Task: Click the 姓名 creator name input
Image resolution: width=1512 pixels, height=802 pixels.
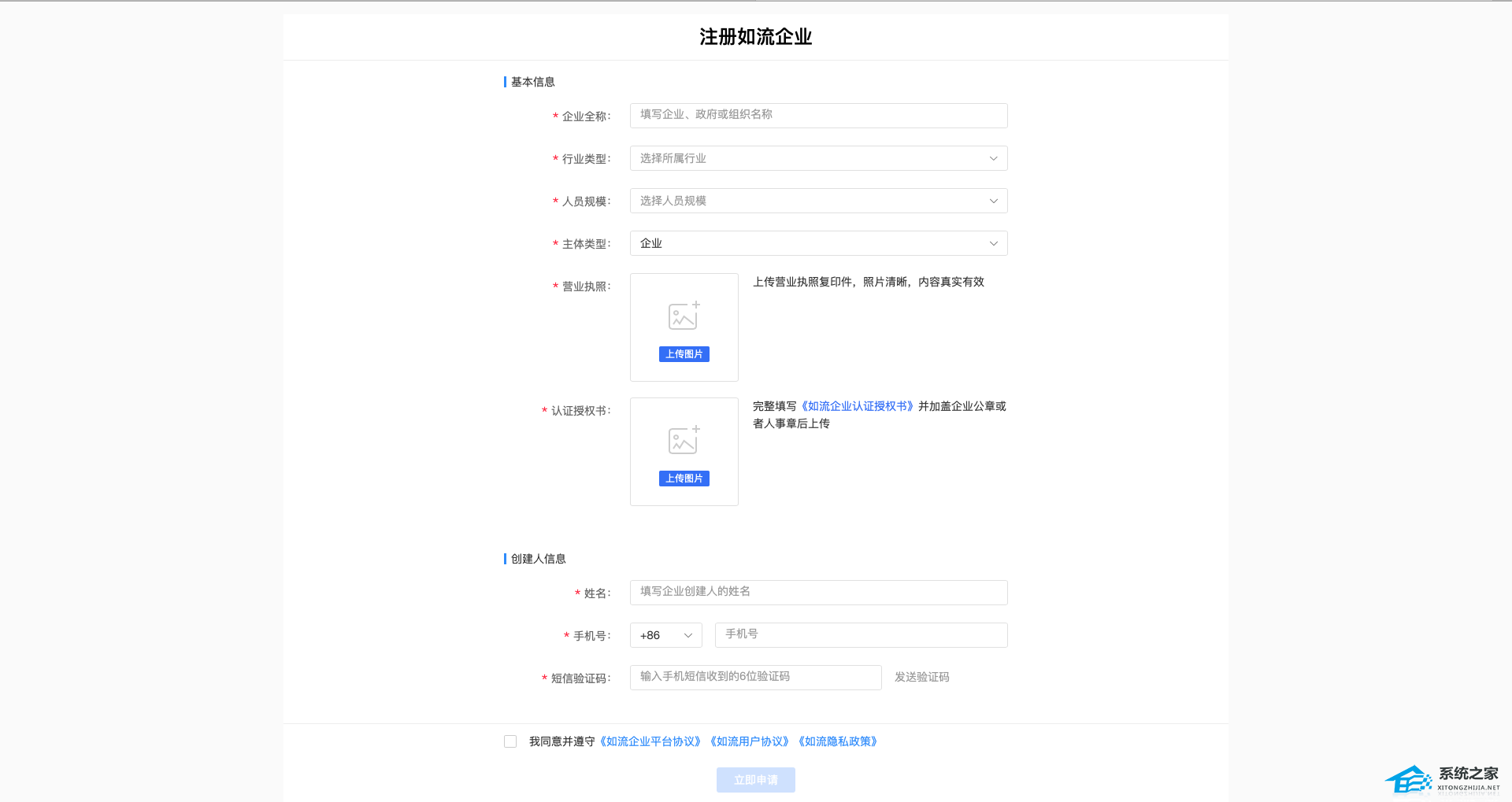Action: [x=818, y=593]
